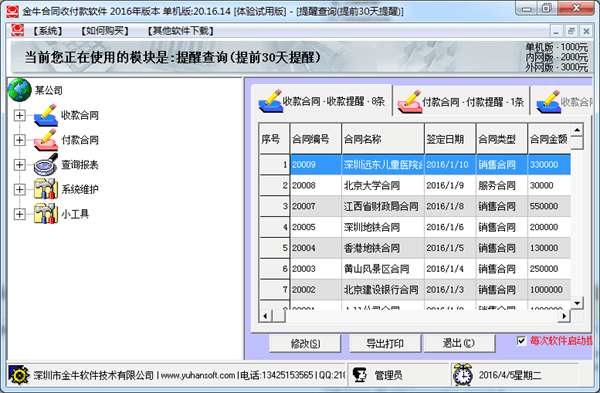Click the 合同类型 column header
This screenshot has height=393, width=600.
[502, 139]
